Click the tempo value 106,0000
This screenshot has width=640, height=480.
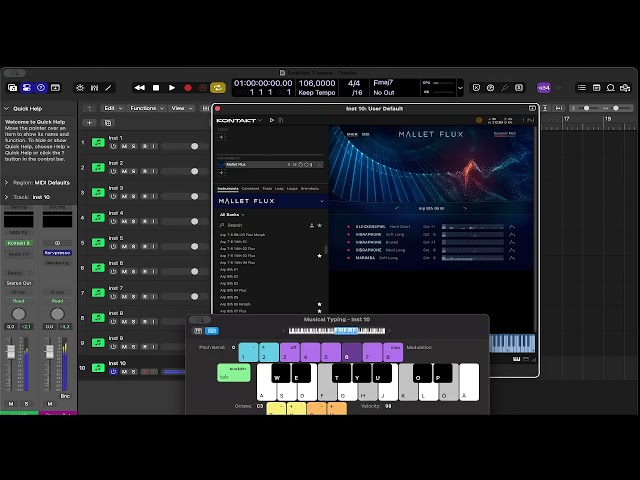[x=317, y=83]
